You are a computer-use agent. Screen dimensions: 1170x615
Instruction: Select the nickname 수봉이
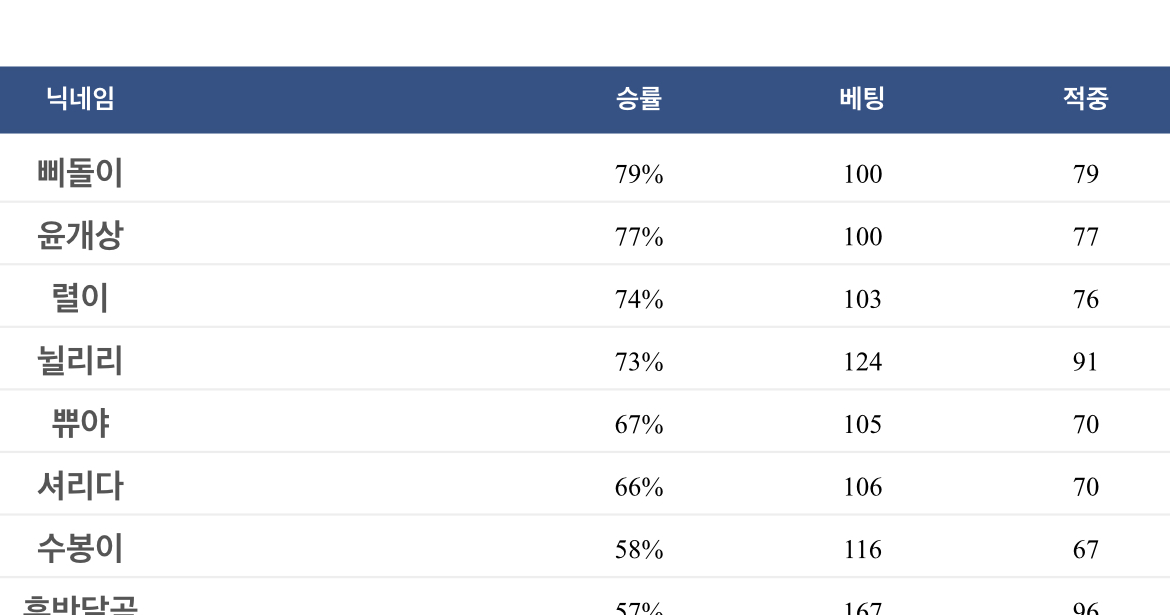[80, 549]
